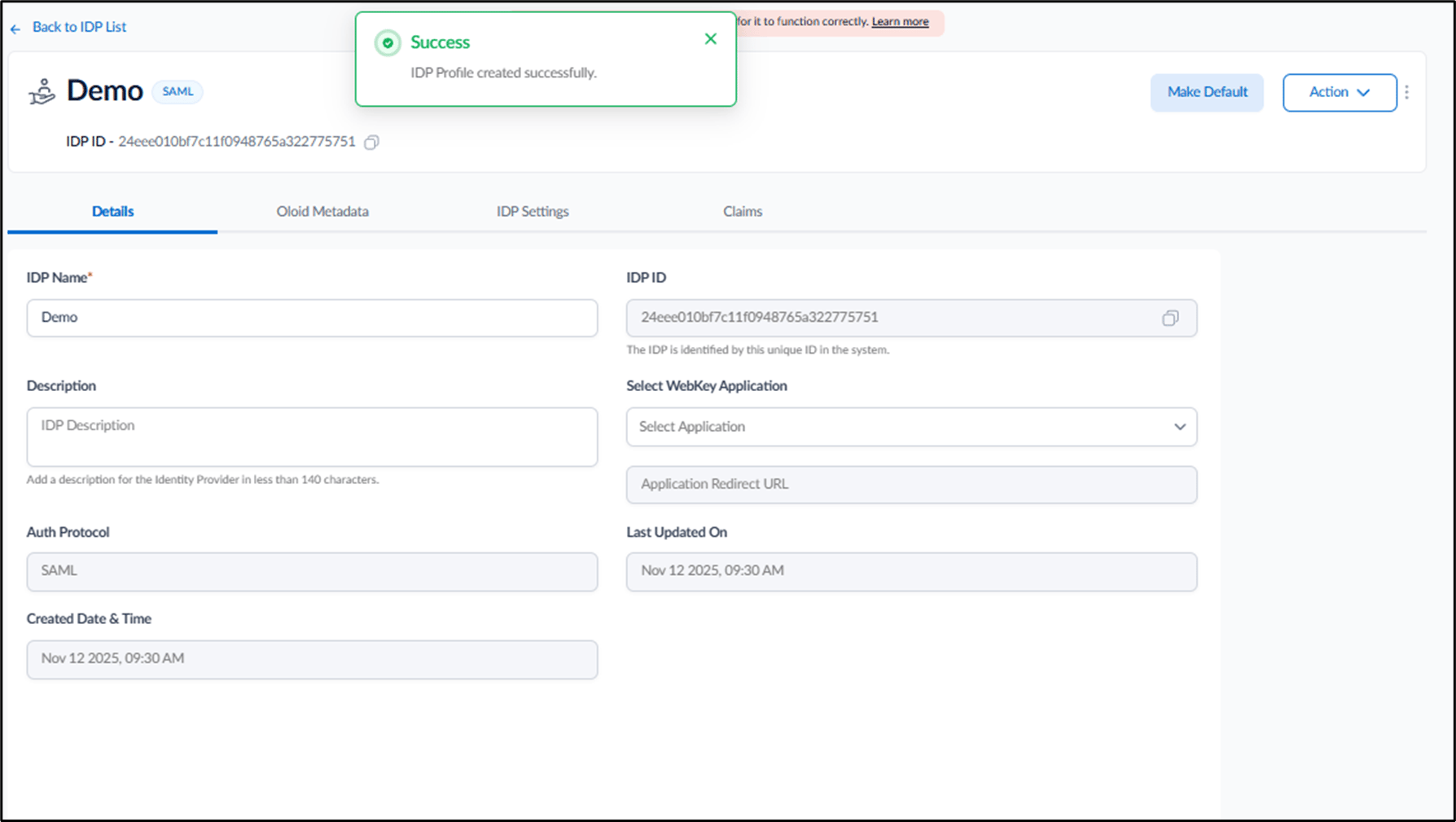The height and width of the screenshot is (822, 1456).
Task: Open the three-dot more options menu
Action: [x=1406, y=92]
